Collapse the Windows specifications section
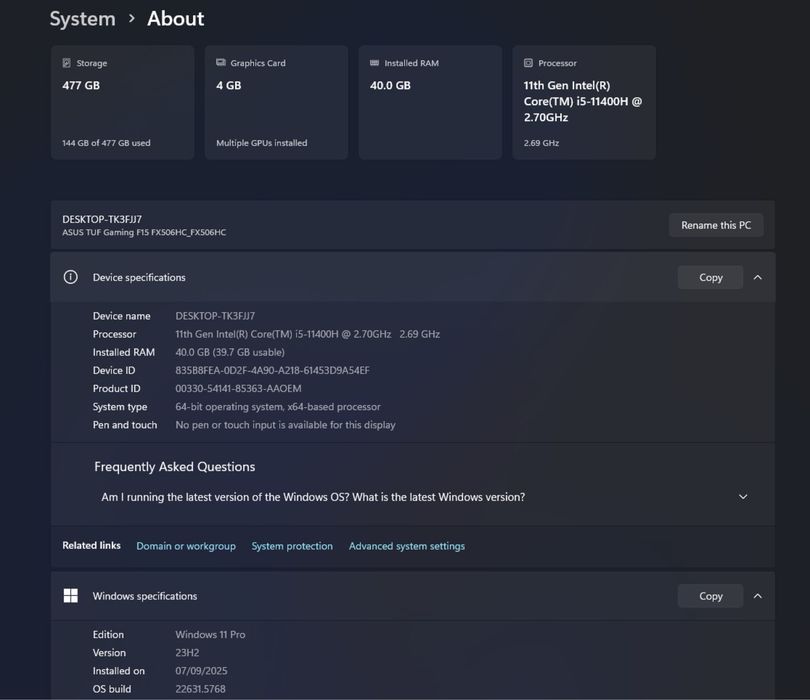The width and height of the screenshot is (810, 700). 757,596
